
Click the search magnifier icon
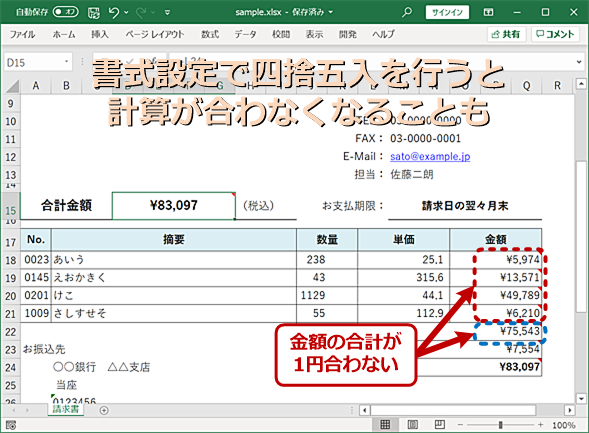pyautogui.click(x=406, y=12)
